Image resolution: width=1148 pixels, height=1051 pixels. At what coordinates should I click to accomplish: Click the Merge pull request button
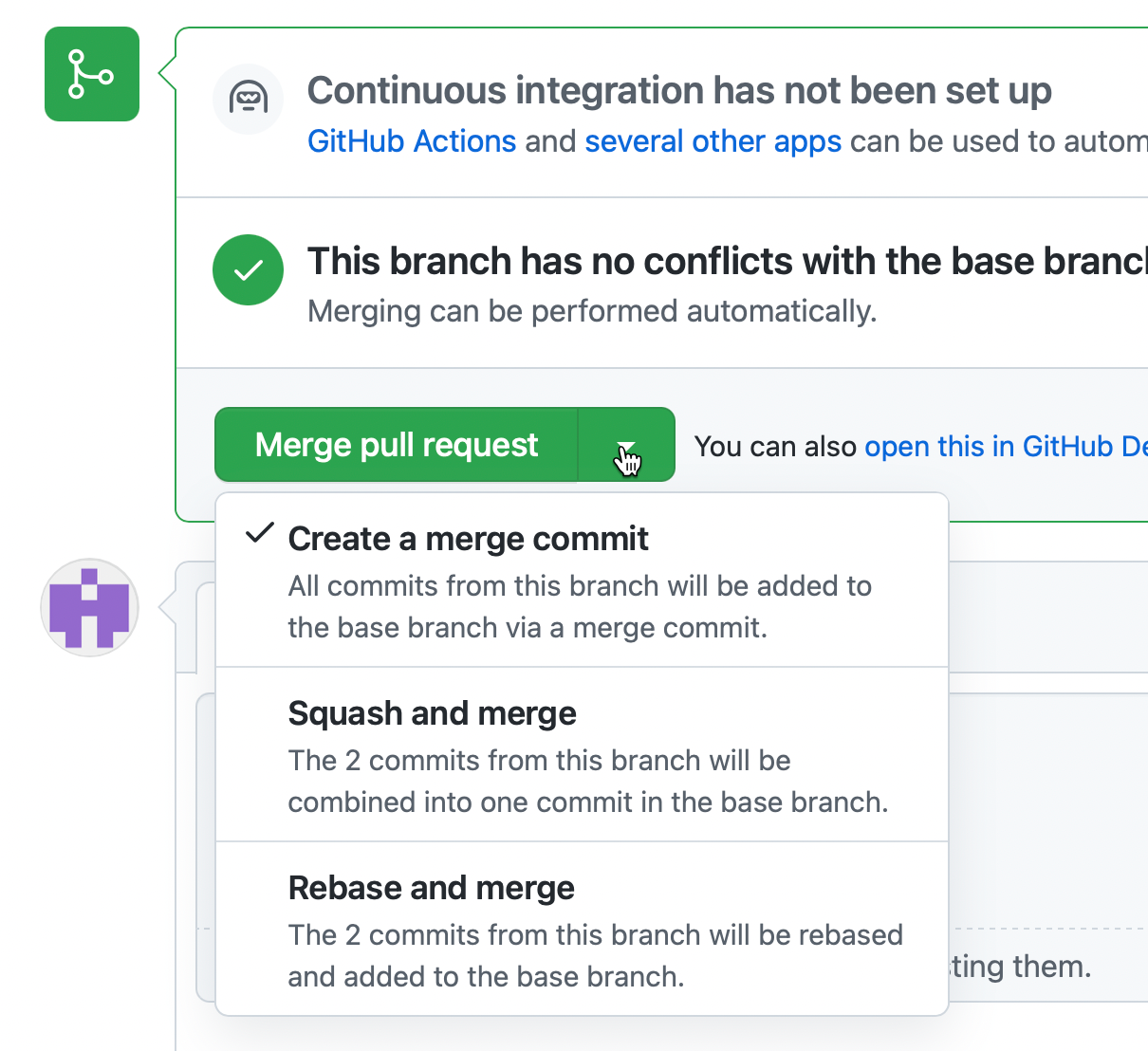[397, 445]
